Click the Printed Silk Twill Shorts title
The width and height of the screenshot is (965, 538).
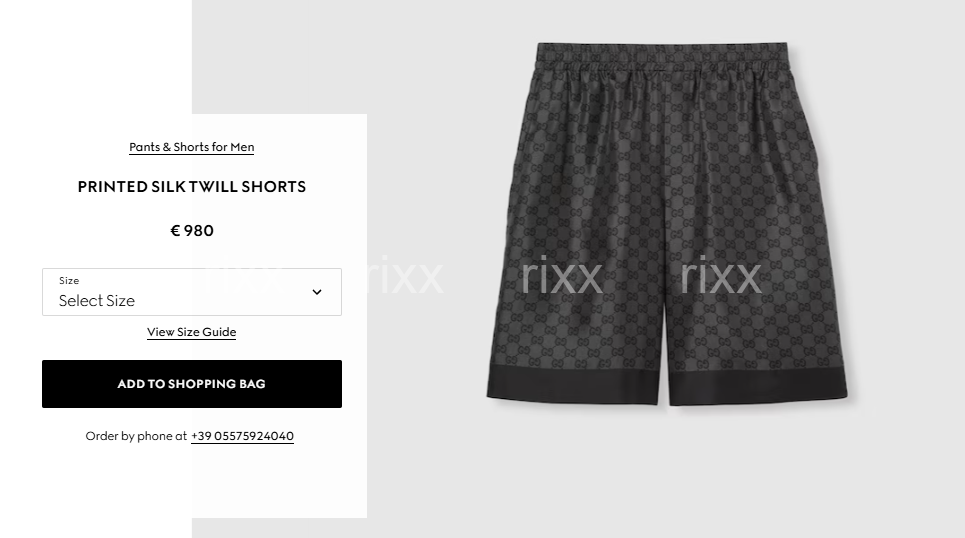[192, 187]
